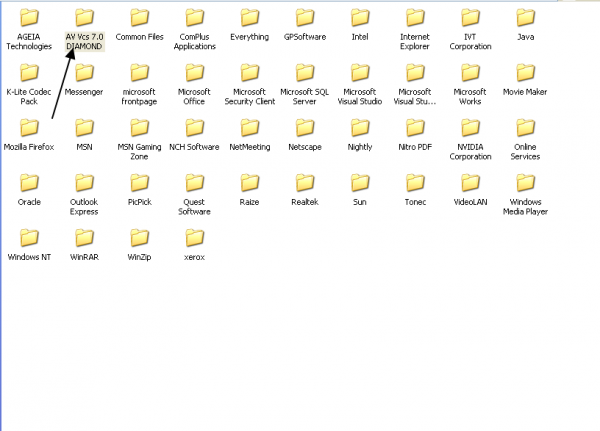Select the Common Files folder
Image resolution: width=600 pixels, height=431 pixels.
[x=139, y=18]
